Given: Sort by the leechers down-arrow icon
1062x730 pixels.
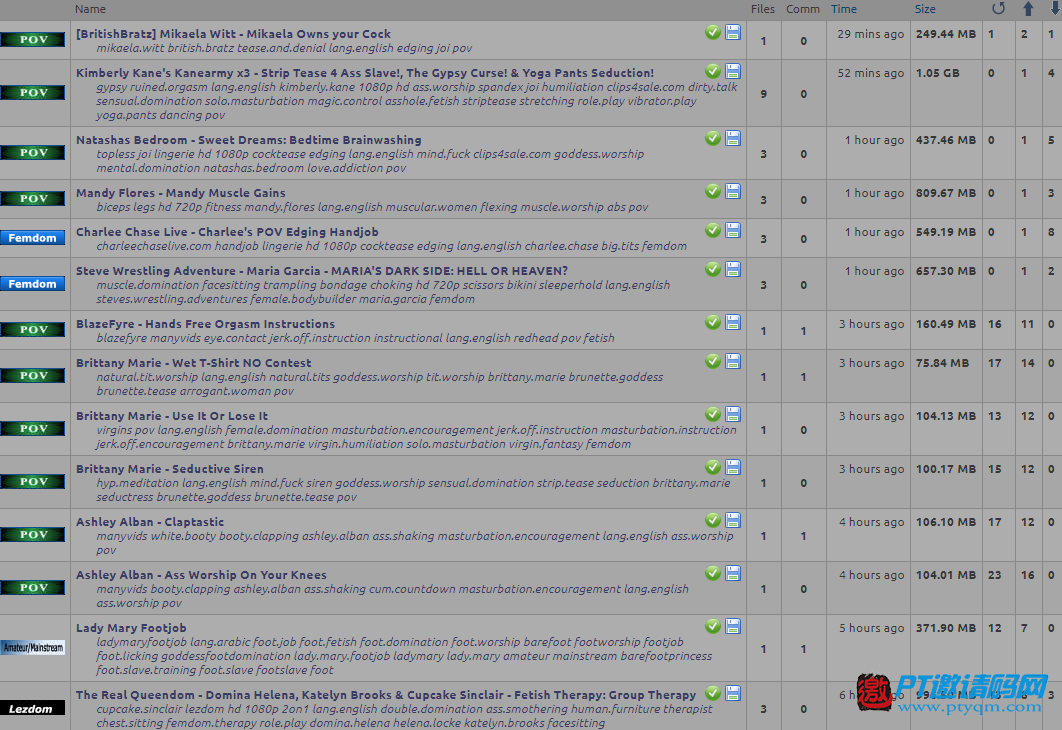Looking at the screenshot, I should point(1055,9).
